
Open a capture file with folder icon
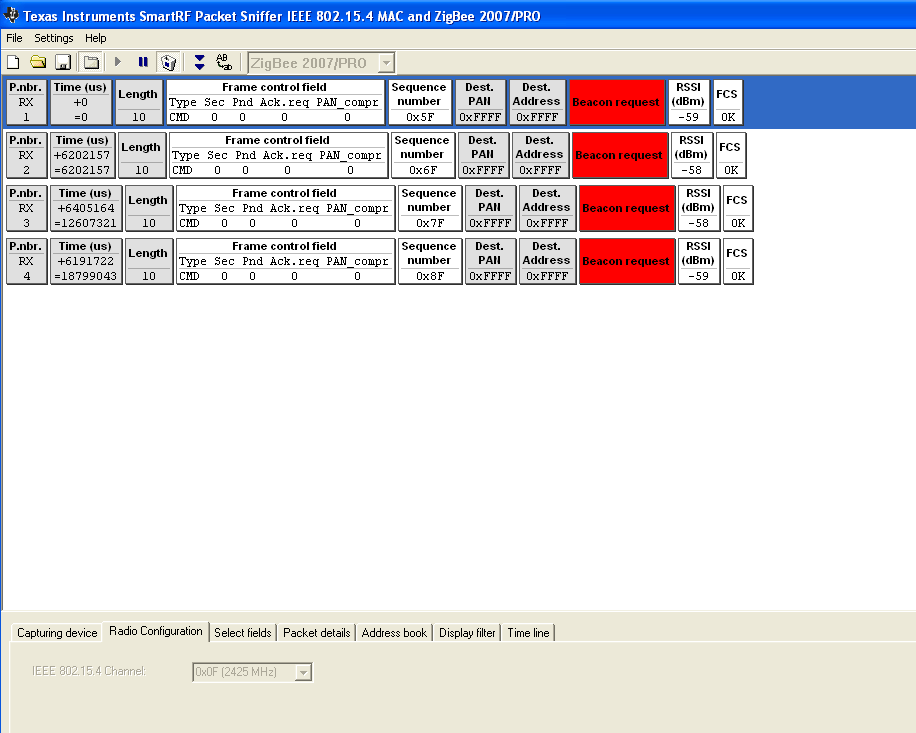click(38, 62)
